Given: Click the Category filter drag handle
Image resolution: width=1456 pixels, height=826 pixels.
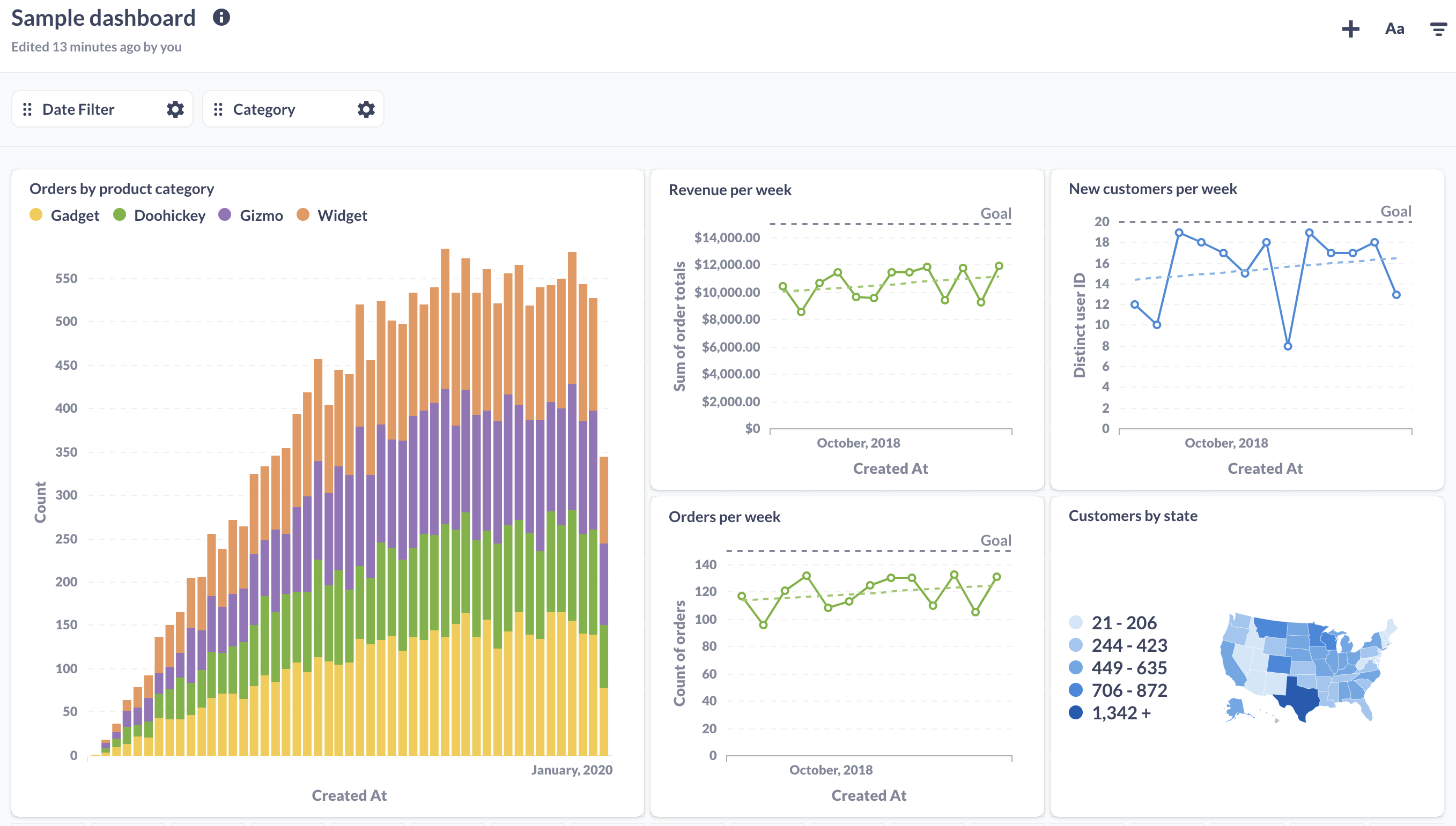Looking at the screenshot, I should 218,109.
